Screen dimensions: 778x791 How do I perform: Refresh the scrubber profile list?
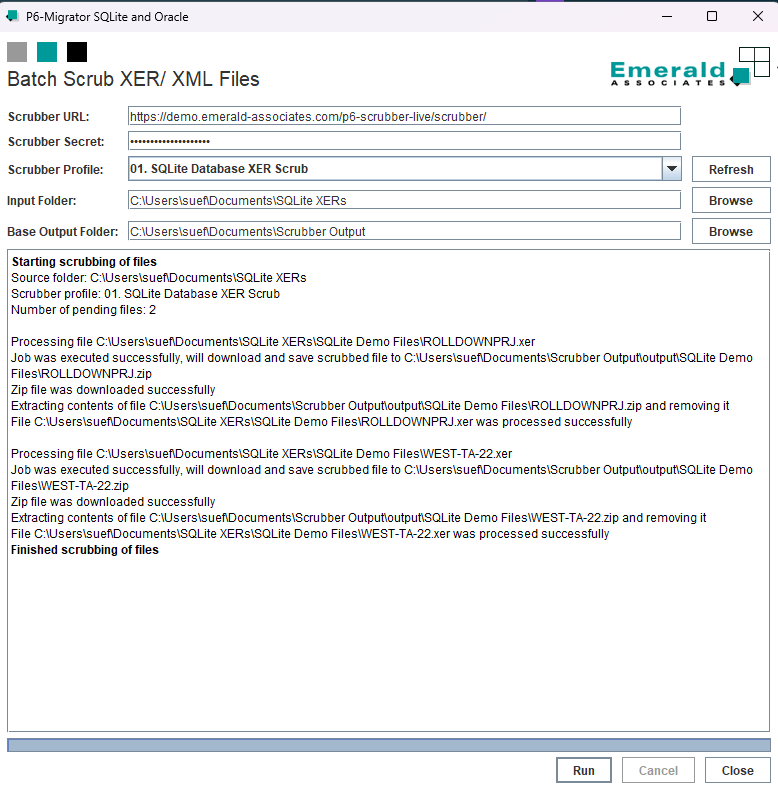[x=731, y=169]
